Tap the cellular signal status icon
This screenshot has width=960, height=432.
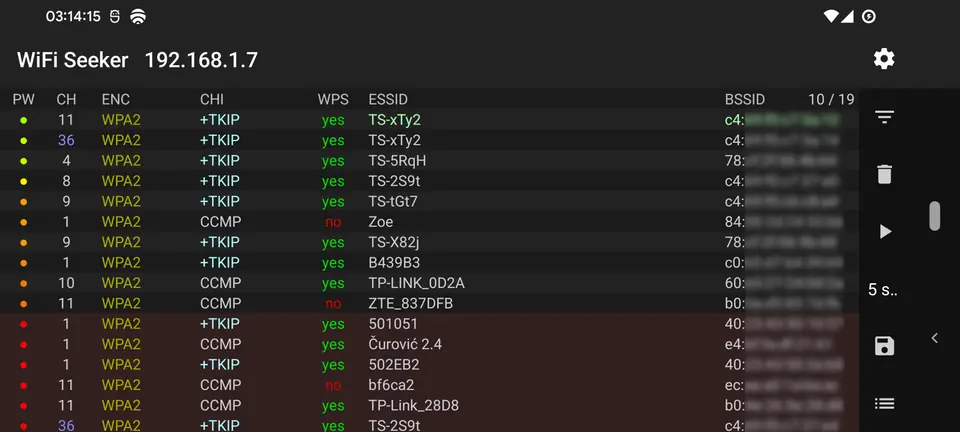click(847, 17)
